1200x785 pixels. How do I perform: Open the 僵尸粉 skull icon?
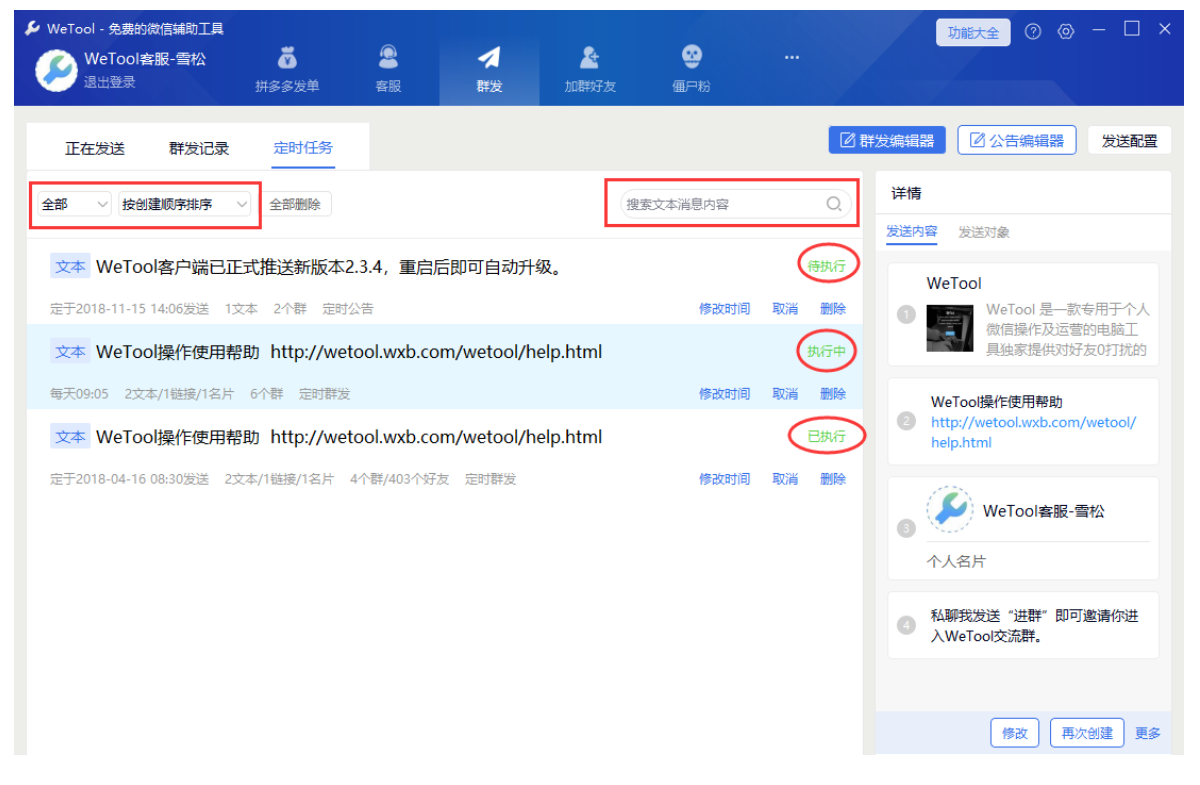pos(691,57)
